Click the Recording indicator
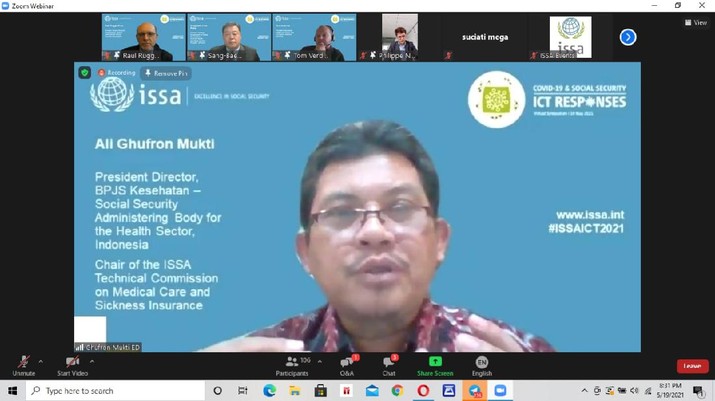The width and height of the screenshot is (715, 401). [x=117, y=73]
